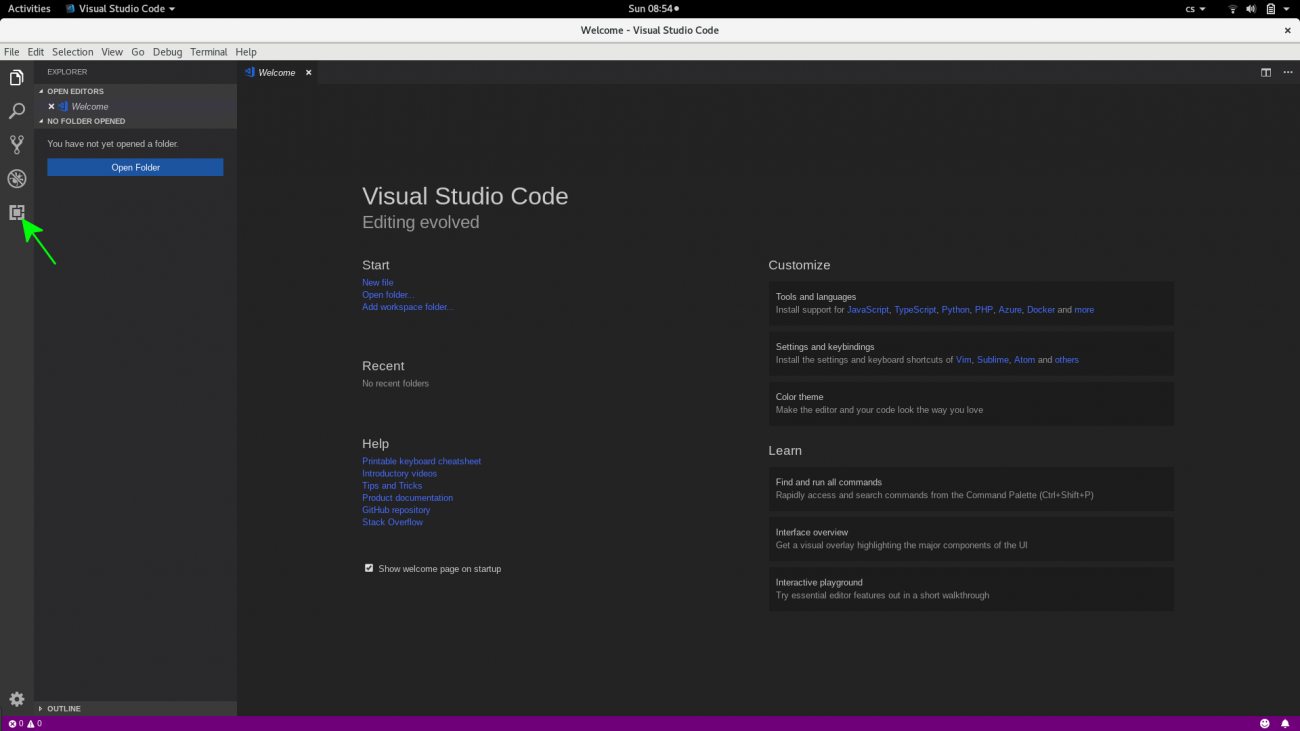Screen dimensions: 1300x731
Task: Toggle the Show welcome page on startup checkbox
Action: point(369,568)
